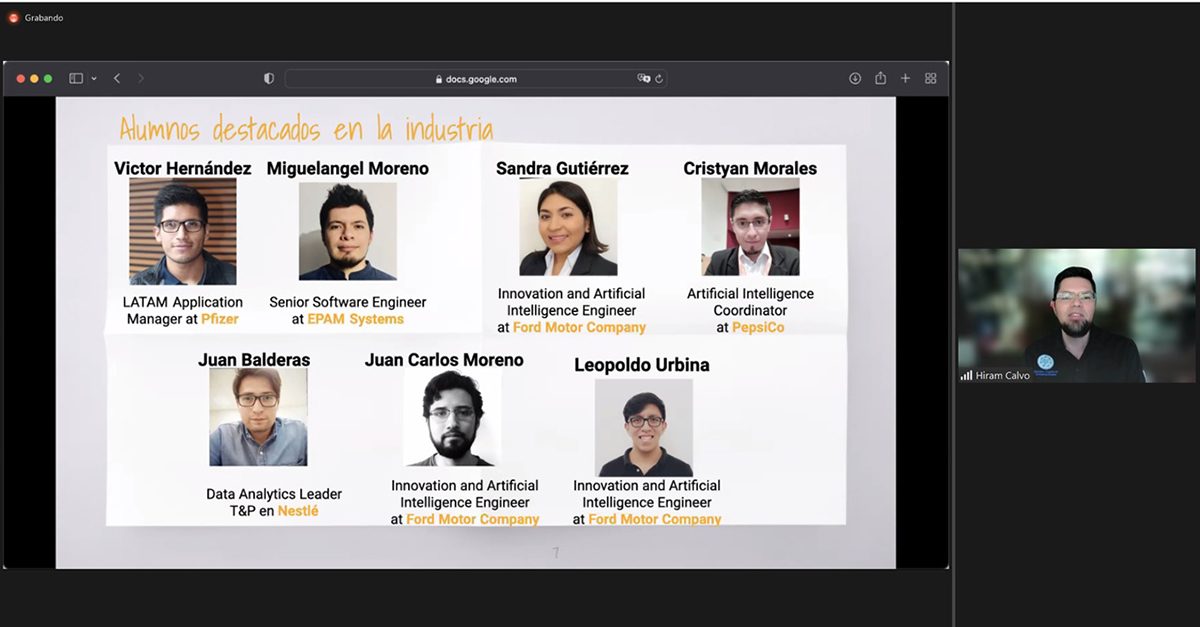
Task: Click the photo under Cristyan Morales
Action: (x=750, y=227)
